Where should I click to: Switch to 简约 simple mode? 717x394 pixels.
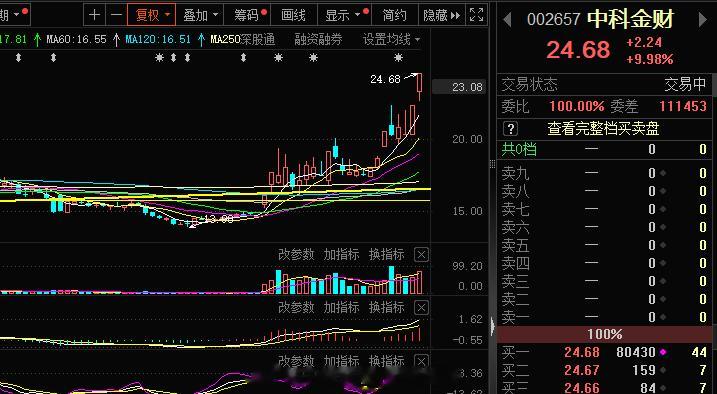(x=394, y=15)
